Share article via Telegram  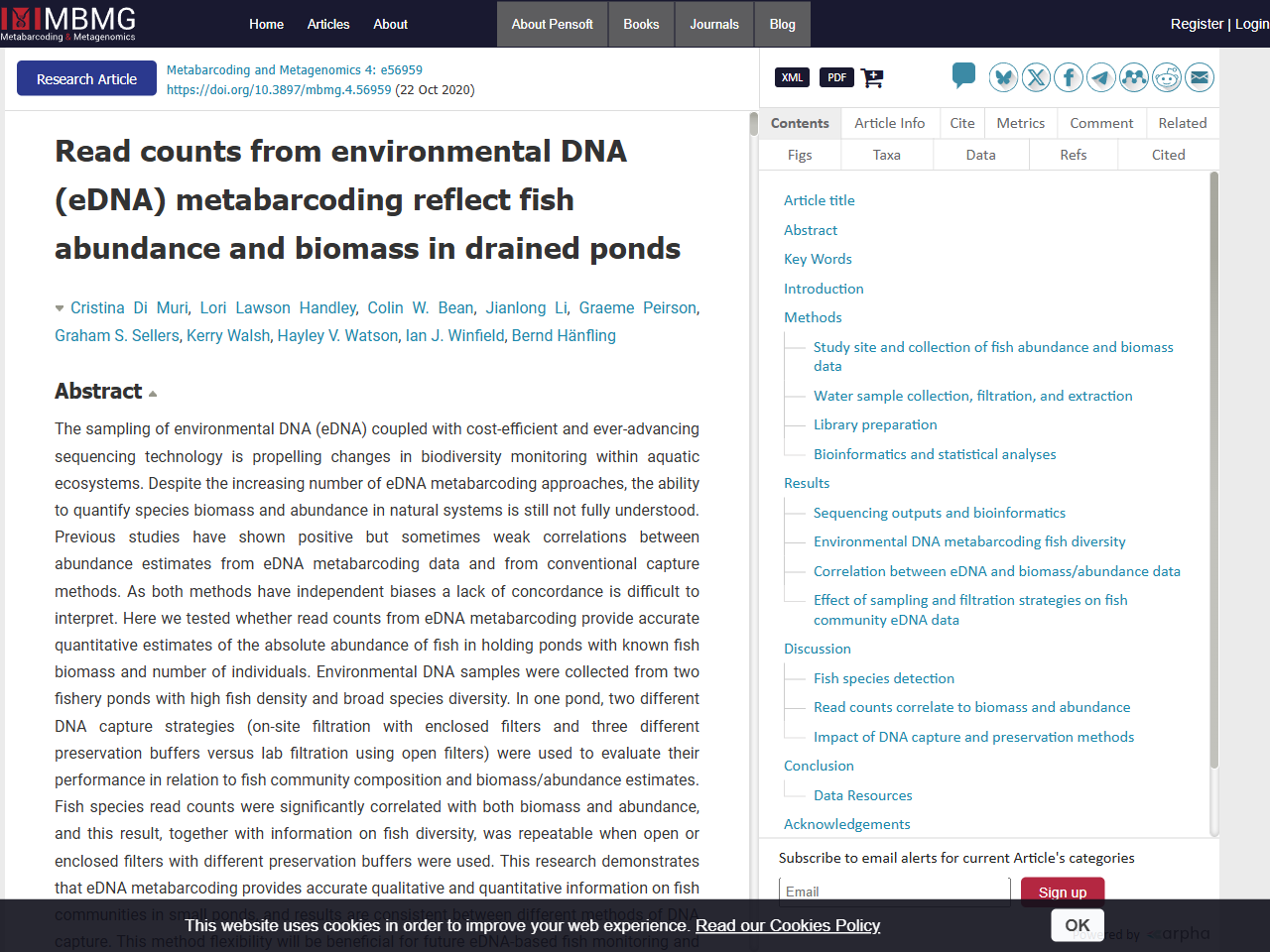coord(1101,77)
